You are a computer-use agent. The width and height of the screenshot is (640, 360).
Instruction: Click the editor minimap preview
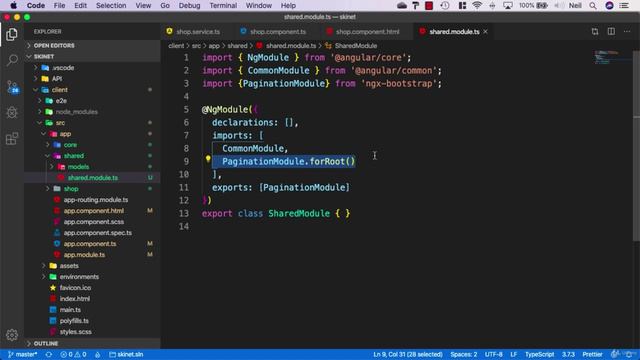612,57
